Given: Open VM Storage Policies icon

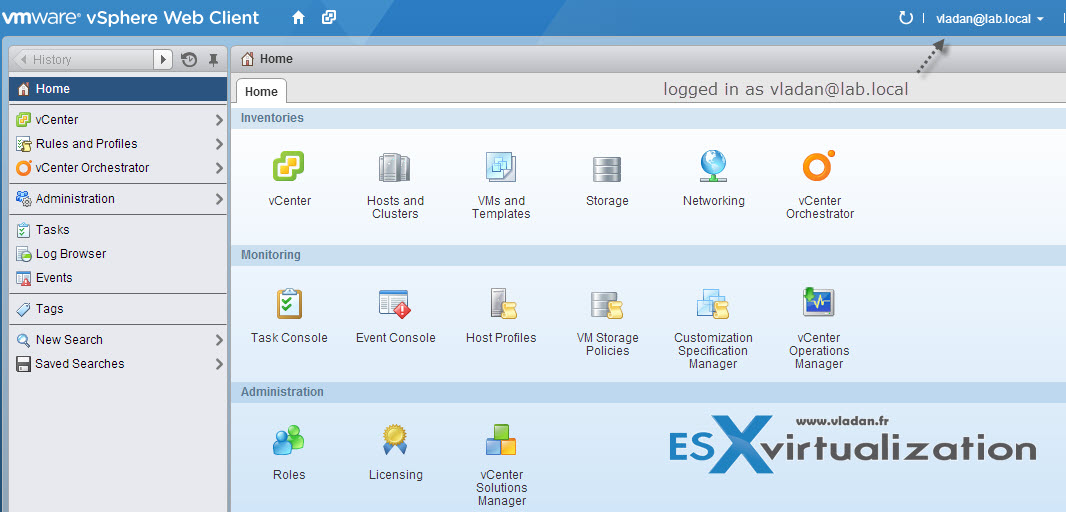Looking at the screenshot, I should tap(607, 305).
